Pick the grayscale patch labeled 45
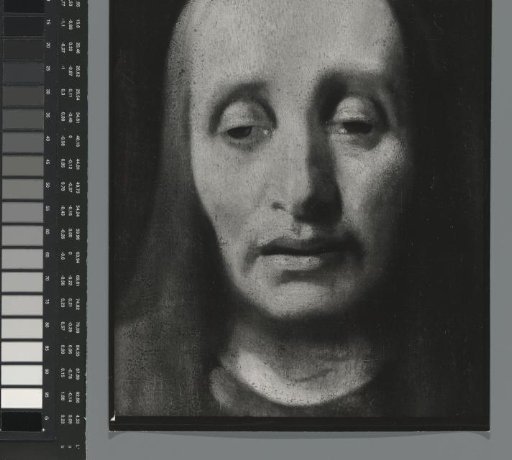This screenshot has height=460, width=512. 23,166
